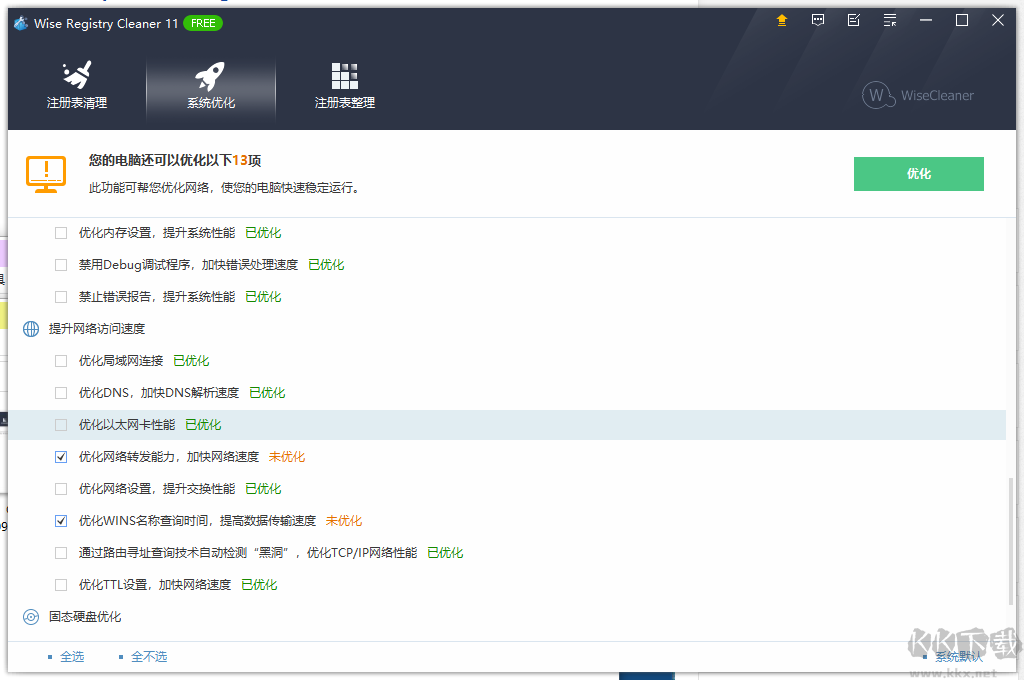Open the upgrade arrow icon in titlebar
Screen dimensions: 1024x680
[781, 19]
